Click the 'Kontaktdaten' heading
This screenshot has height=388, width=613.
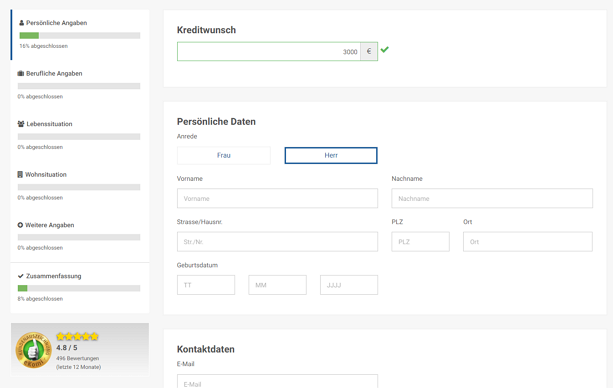(x=206, y=349)
